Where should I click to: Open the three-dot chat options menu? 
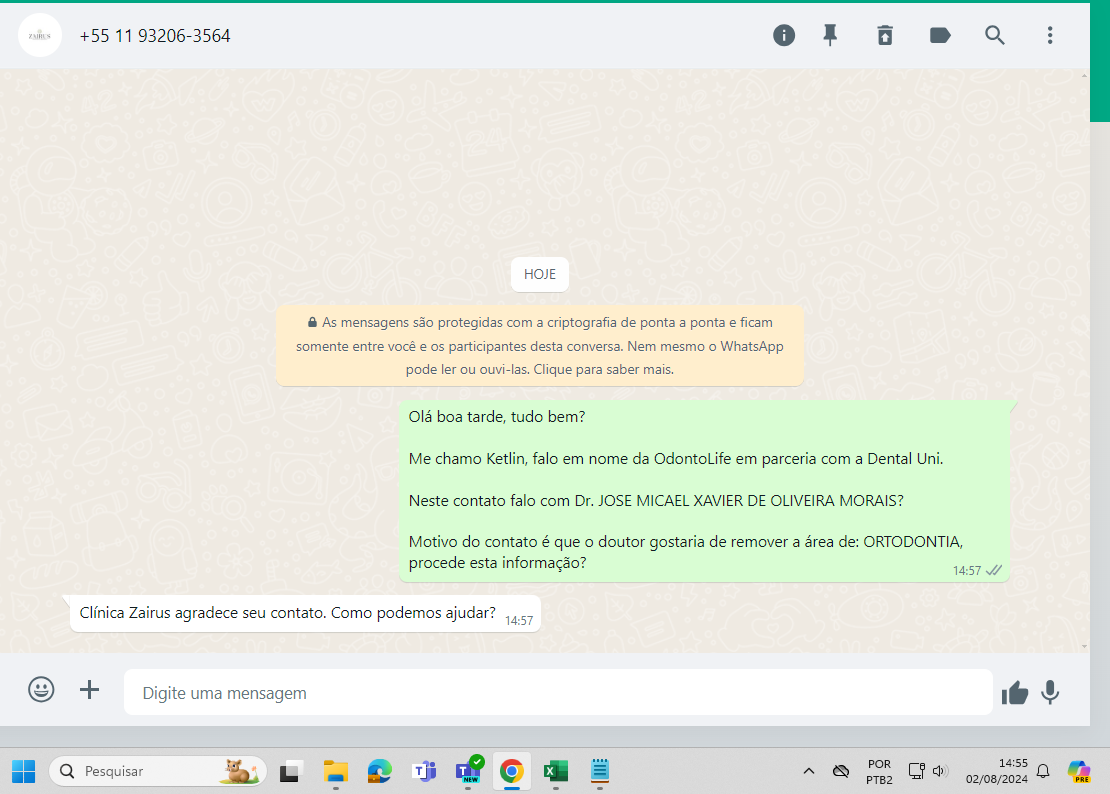point(1050,35)
